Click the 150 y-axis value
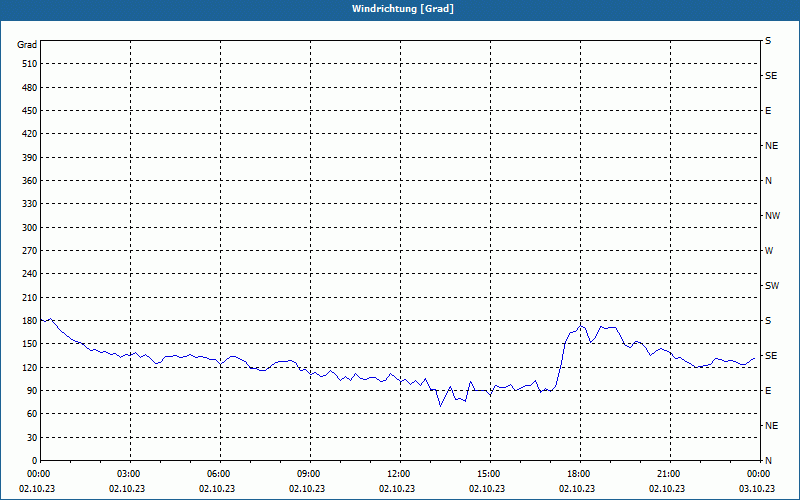This screenshot has width=800, height=500. coord(30,344)
